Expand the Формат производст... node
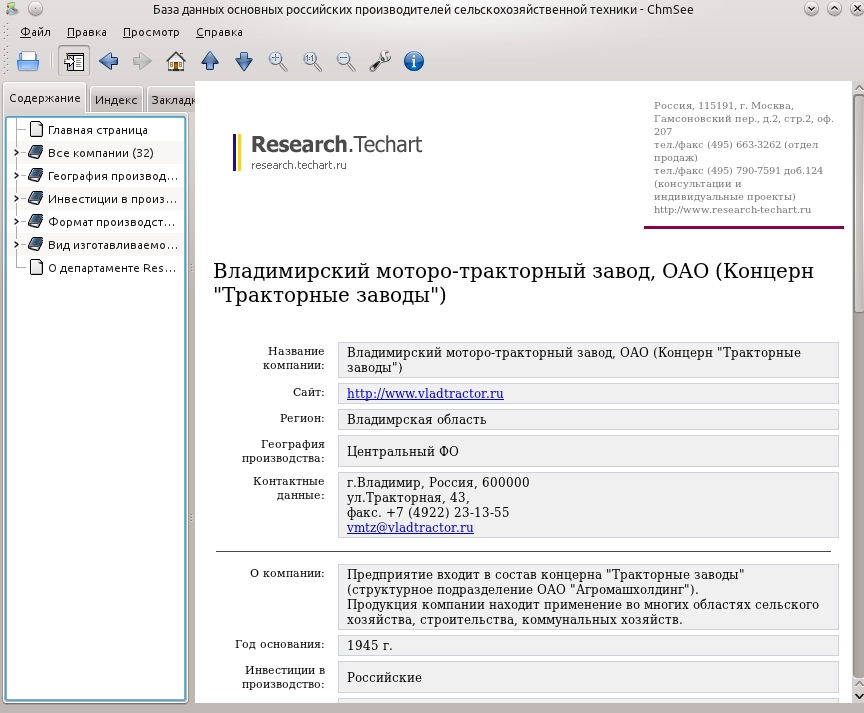This screenshot has height=713, width=864. point(16,222)
